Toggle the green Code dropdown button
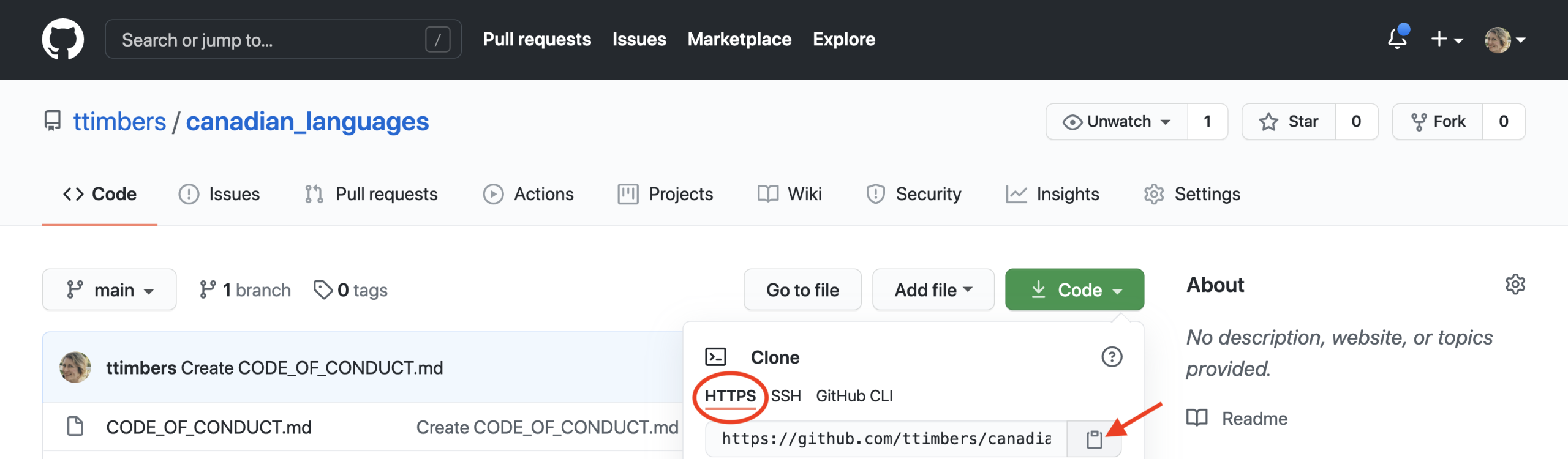The image size is (1568, 459). pos(1074,289)
